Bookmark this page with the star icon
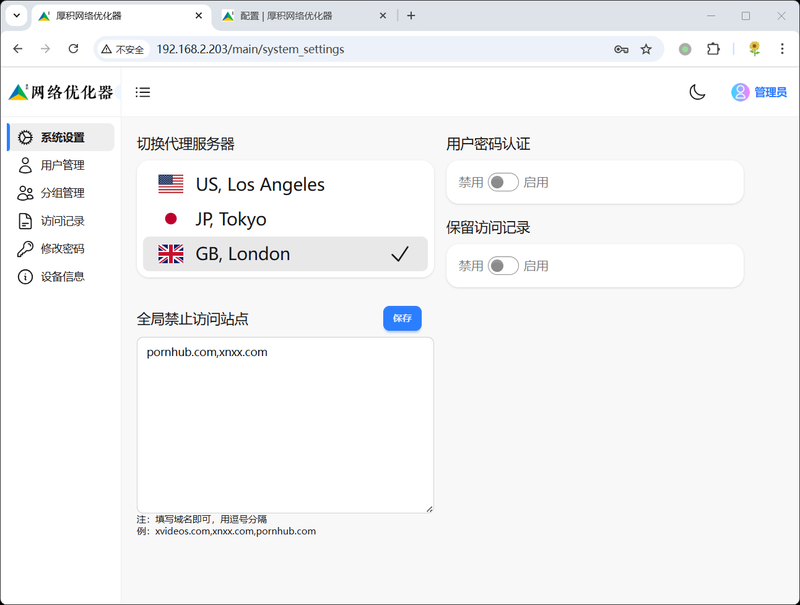The image size is (800, 605). click(646, 49)
